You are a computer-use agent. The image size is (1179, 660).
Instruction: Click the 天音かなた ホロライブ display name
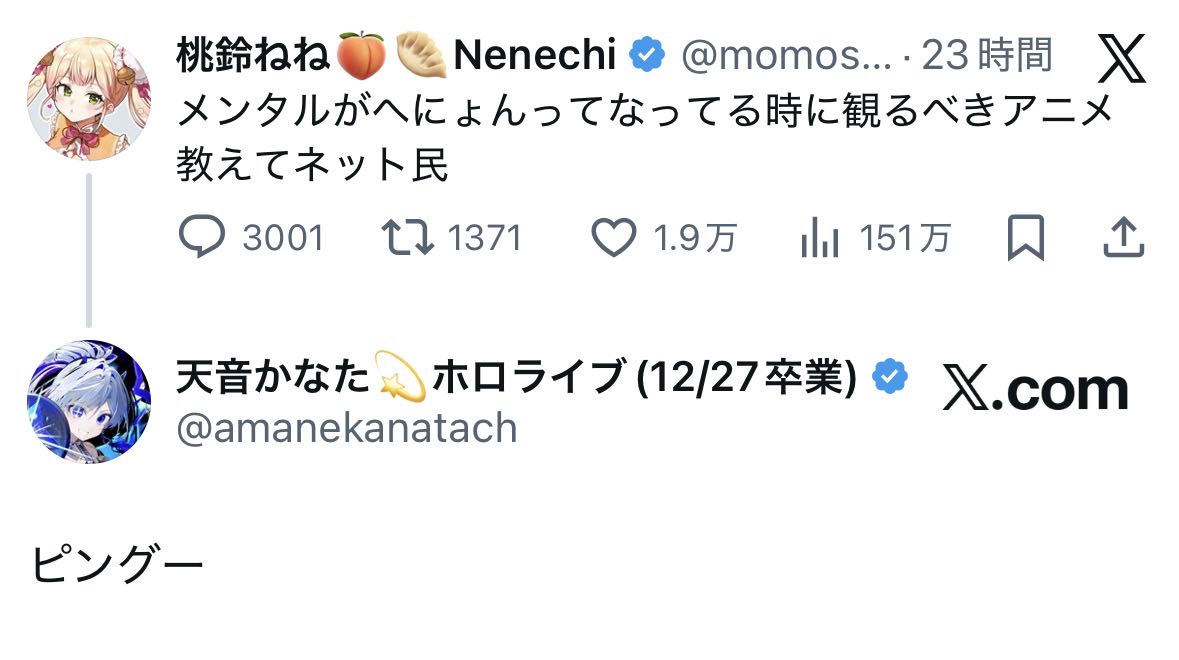point(516,379)
